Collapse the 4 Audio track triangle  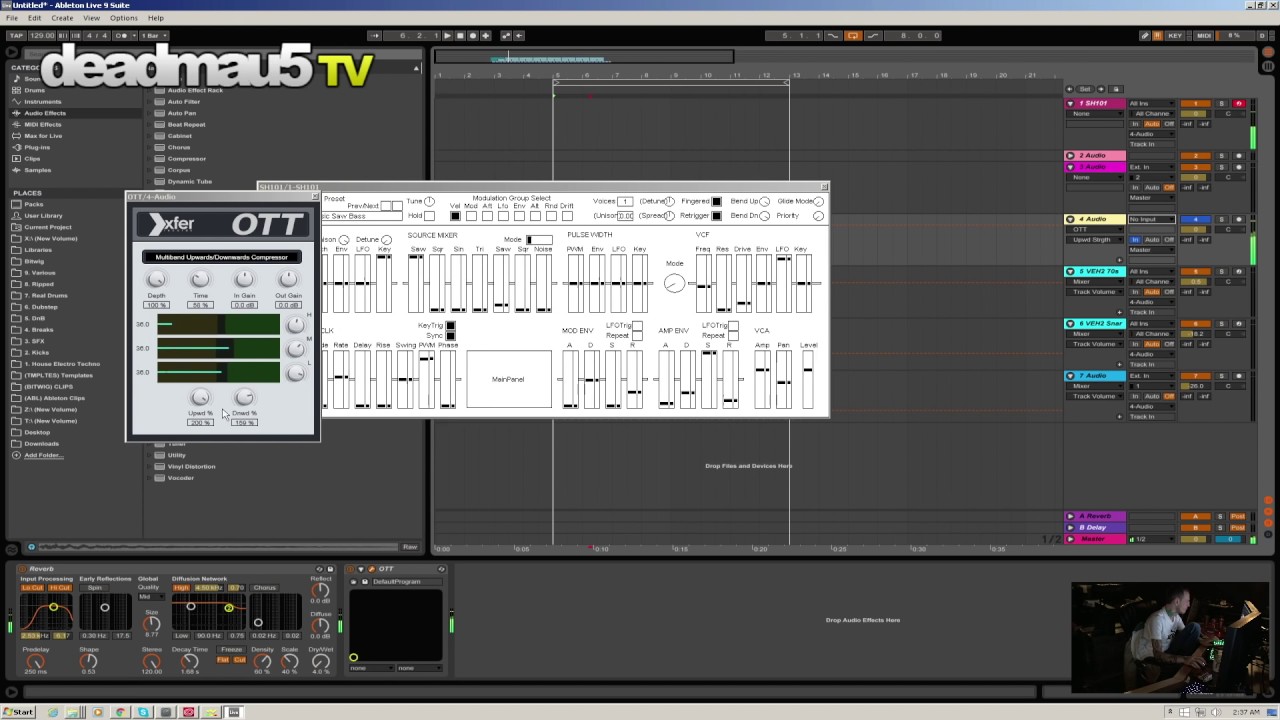click(1070, 219)
